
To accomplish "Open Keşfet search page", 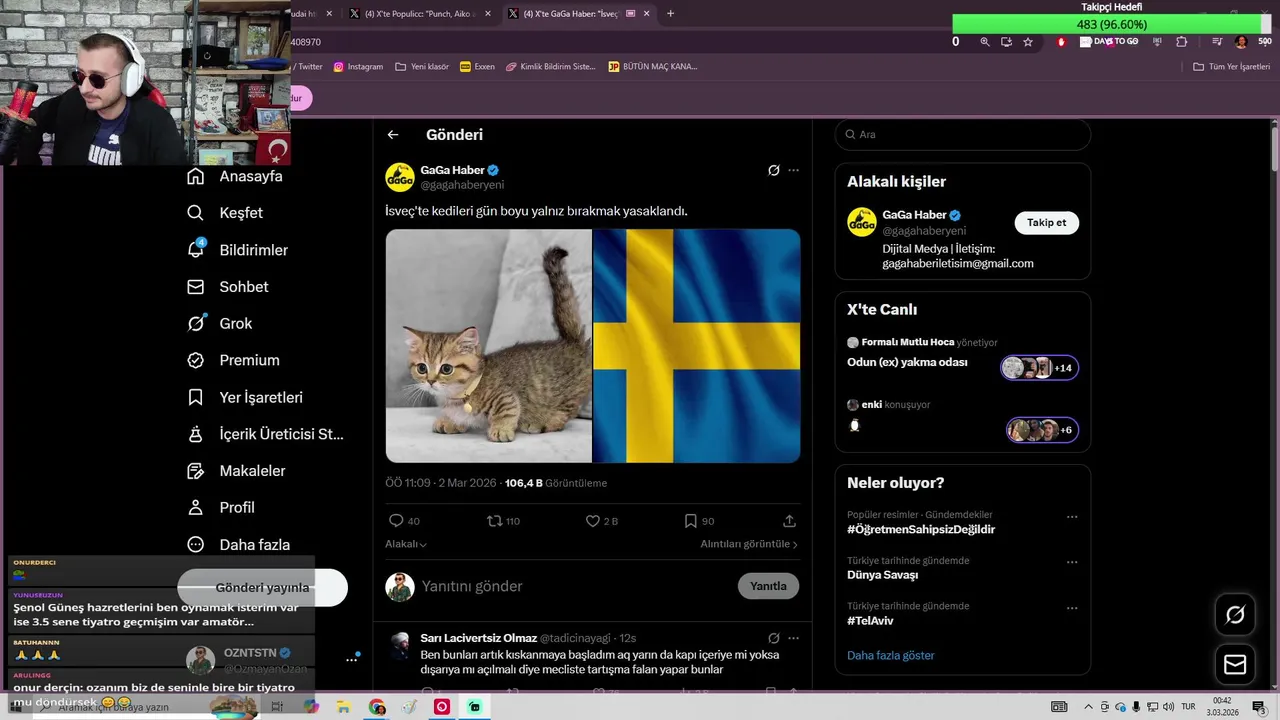I will (x=225, y=213).
